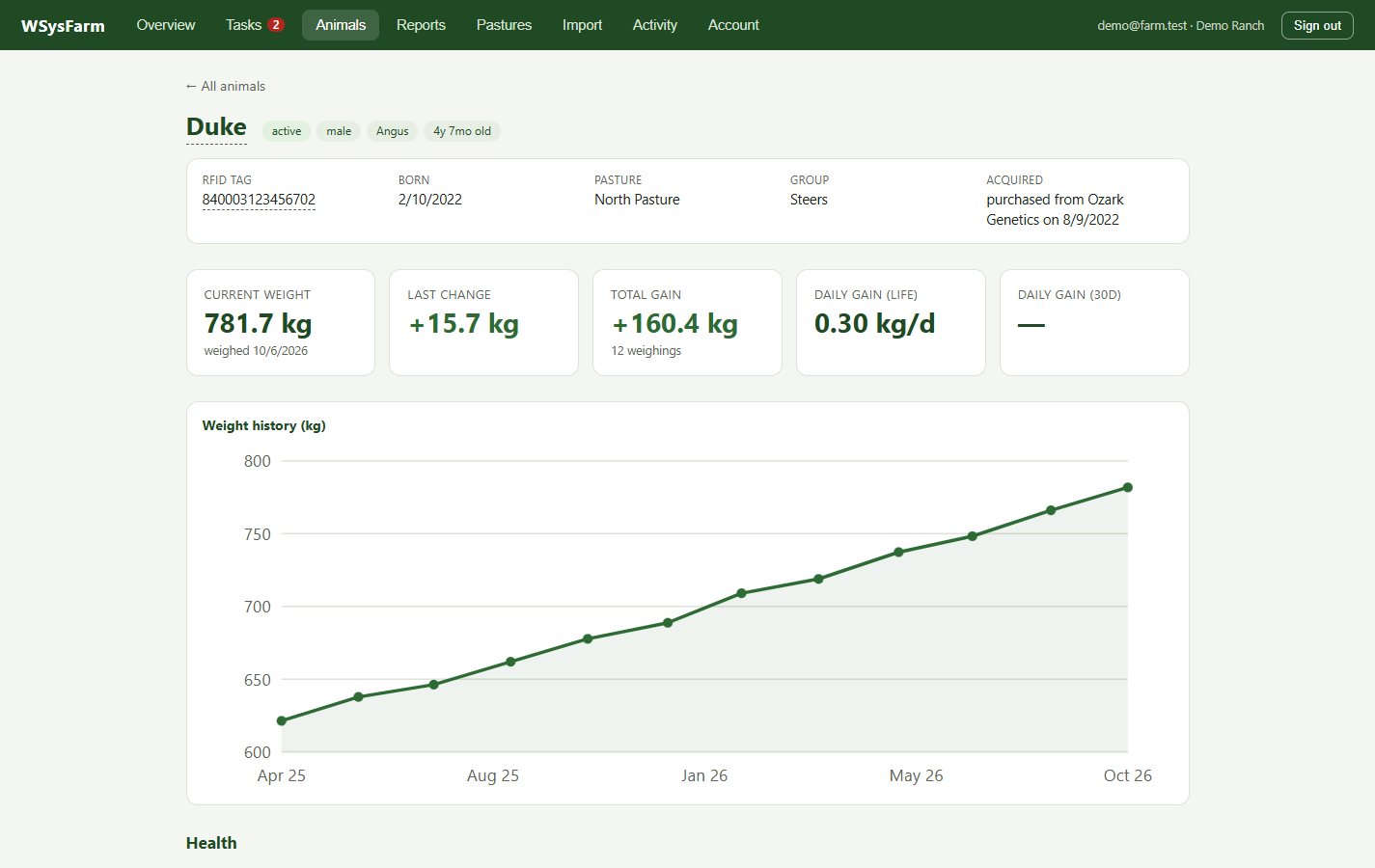
Task: Click the Daily Gain (Life) 0.30 kg/d card
Action: (891, 322)
